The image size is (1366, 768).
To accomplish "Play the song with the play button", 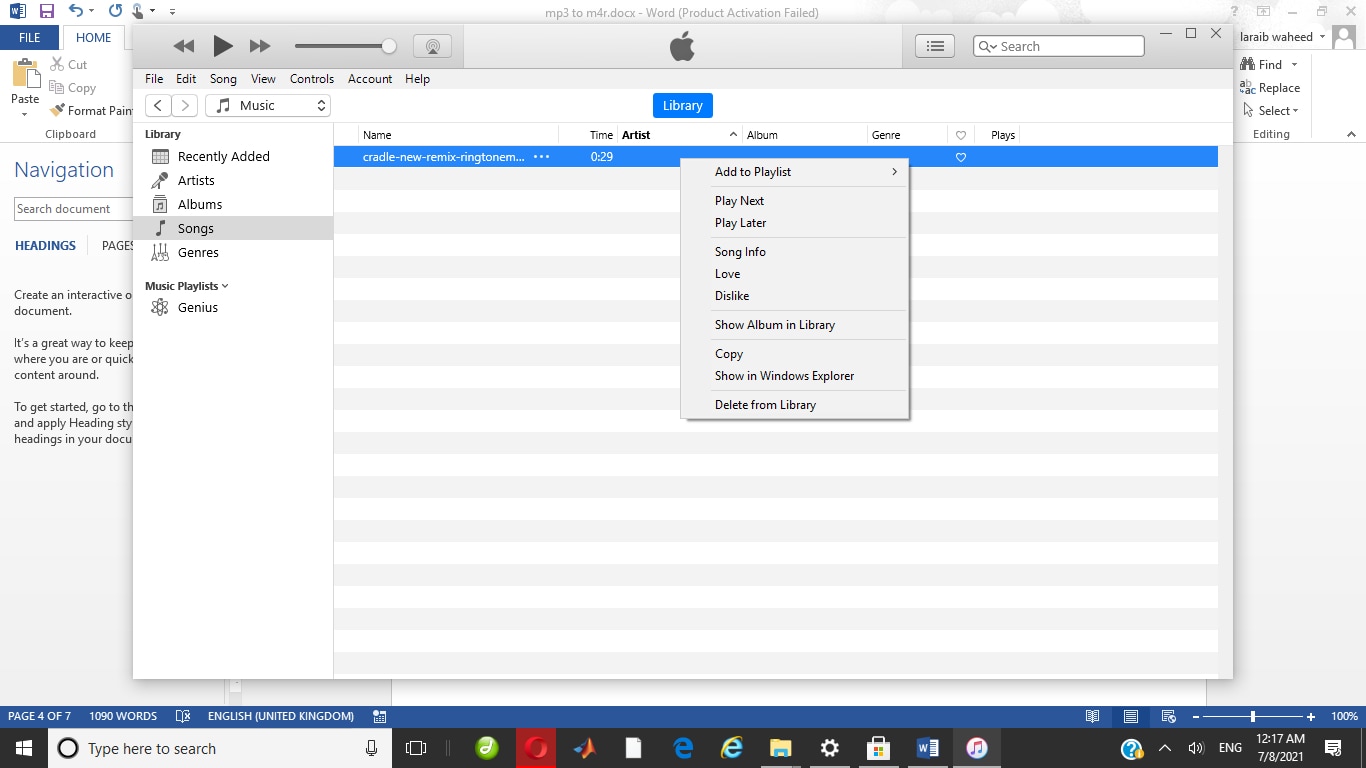I will 223,46.
